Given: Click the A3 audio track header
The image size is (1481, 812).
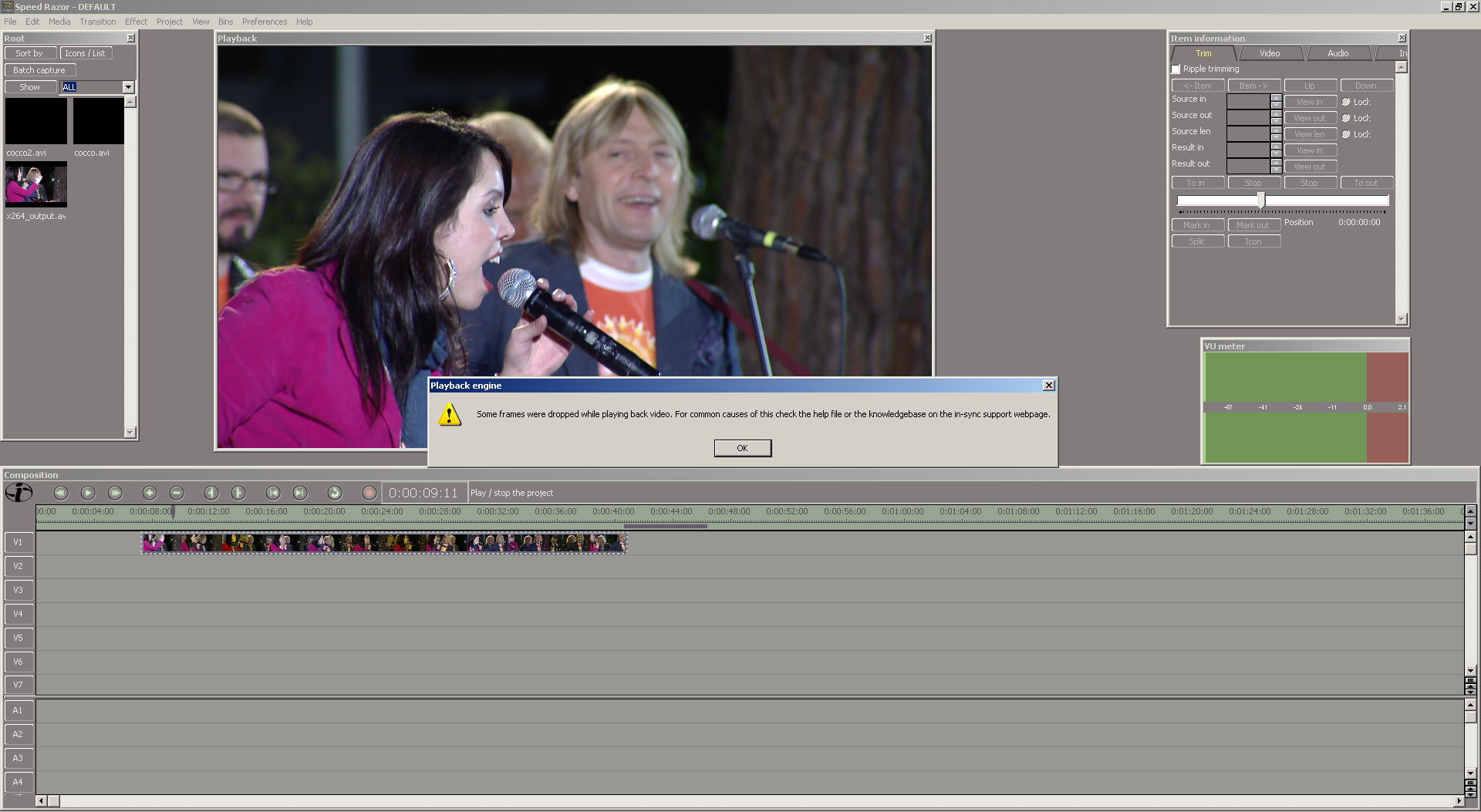Looking at the screenshot, I should coord(19,758).
